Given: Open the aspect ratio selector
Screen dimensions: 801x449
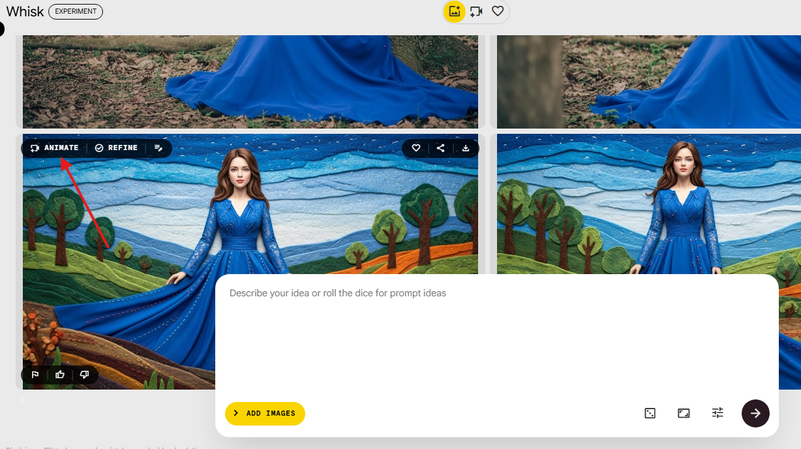Looking at the screenshot, I should 684,413.
